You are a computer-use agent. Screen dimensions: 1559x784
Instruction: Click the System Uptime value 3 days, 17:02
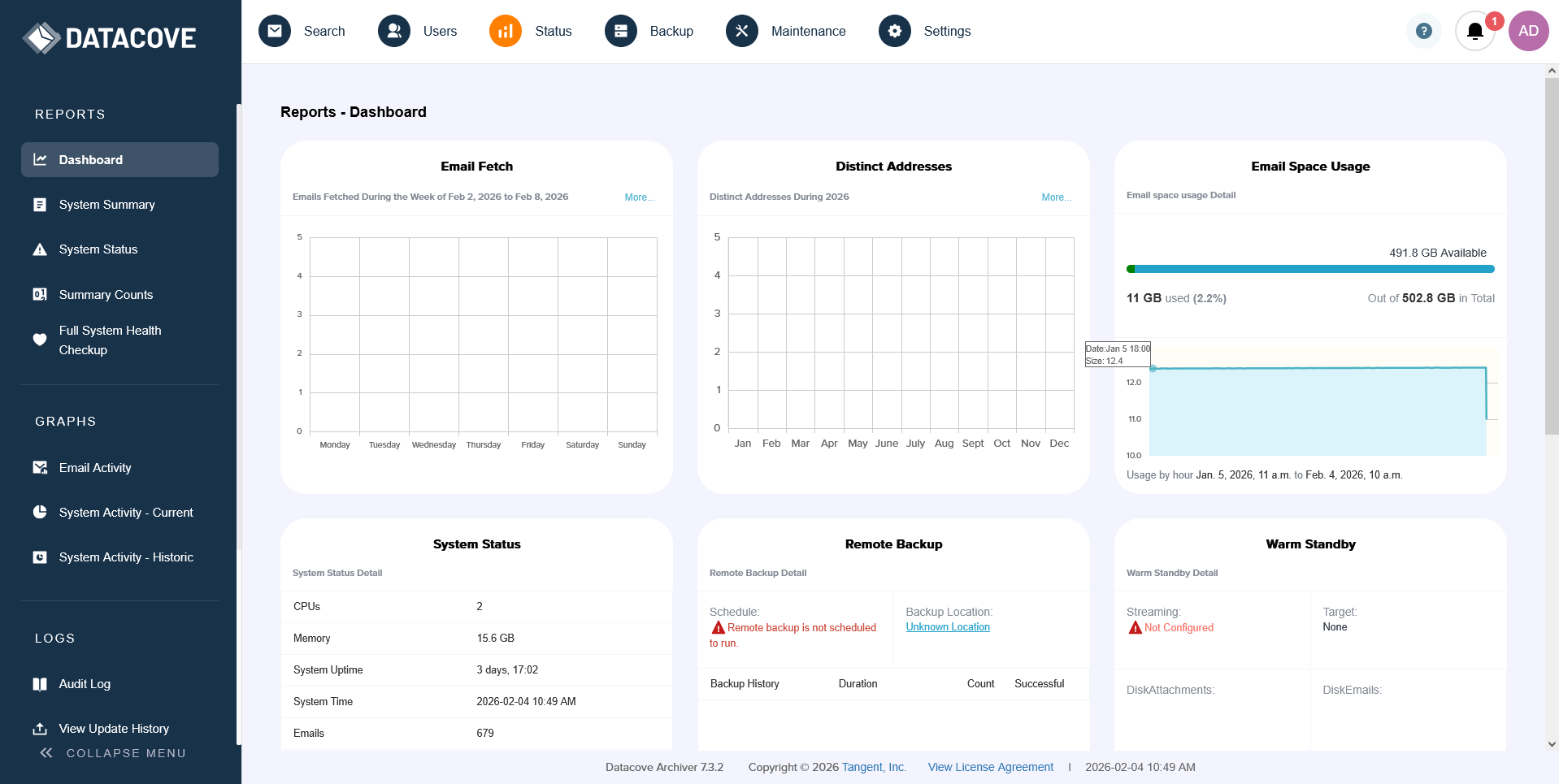[507, 670]
